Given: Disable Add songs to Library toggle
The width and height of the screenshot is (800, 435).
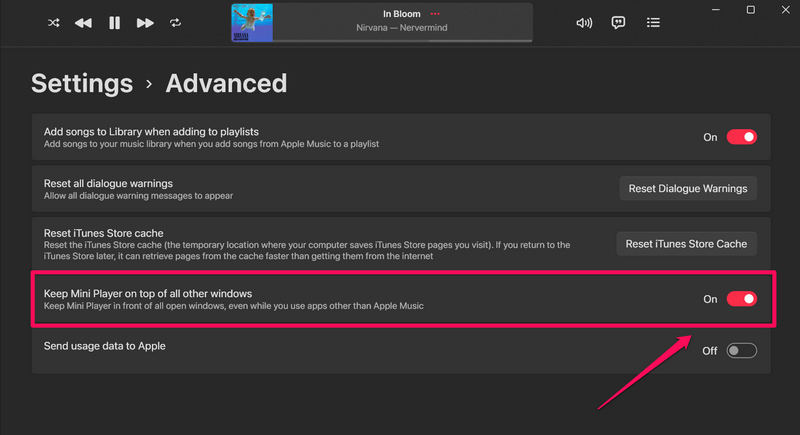Looking at the screenshot, I should [741, 137].
